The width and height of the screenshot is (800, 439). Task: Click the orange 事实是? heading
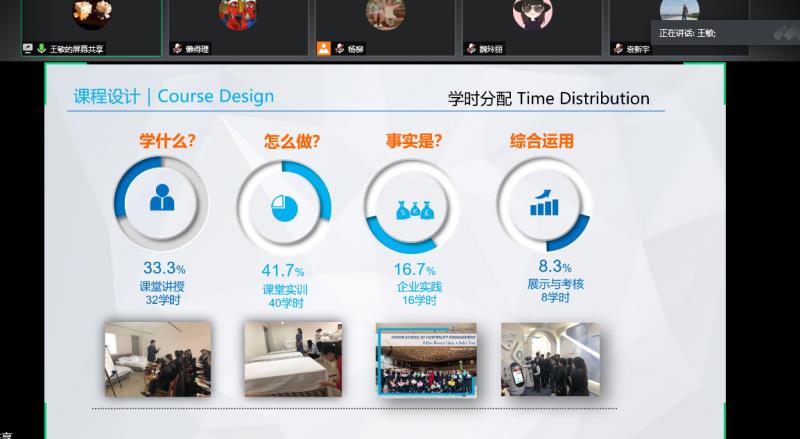[414, 141]
